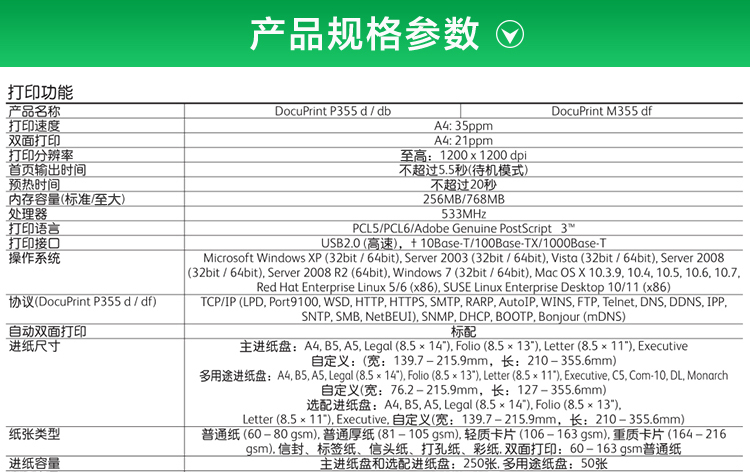Click the 产品名称 row label
This screenshot has height=472, width=750.
(34, 111)
